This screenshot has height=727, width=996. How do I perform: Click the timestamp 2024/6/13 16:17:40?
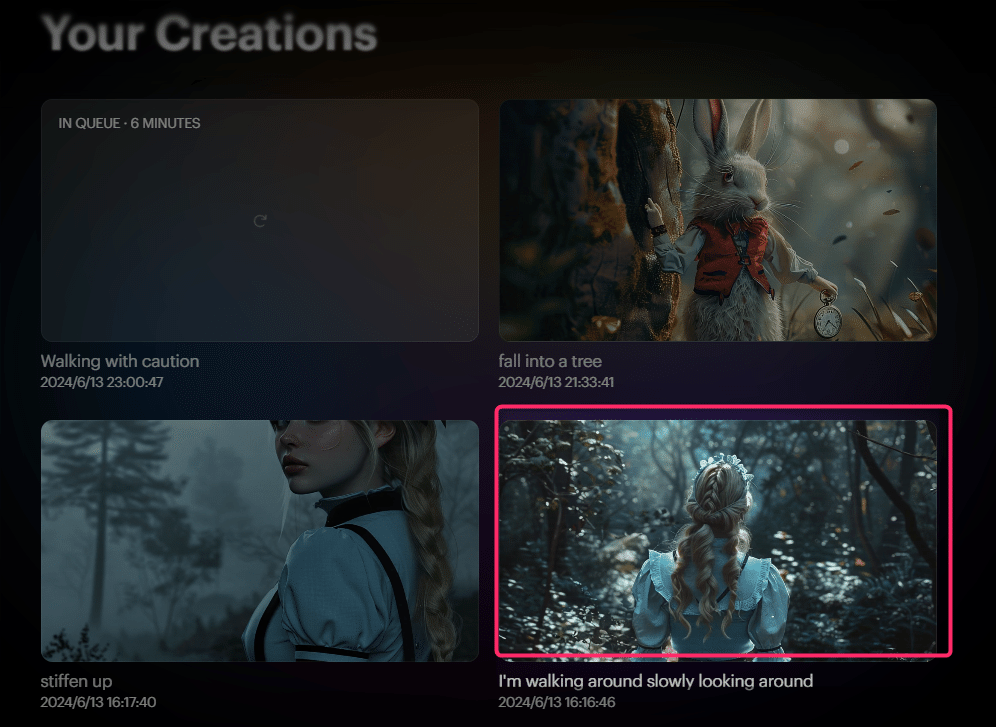[x=98, y=702]
